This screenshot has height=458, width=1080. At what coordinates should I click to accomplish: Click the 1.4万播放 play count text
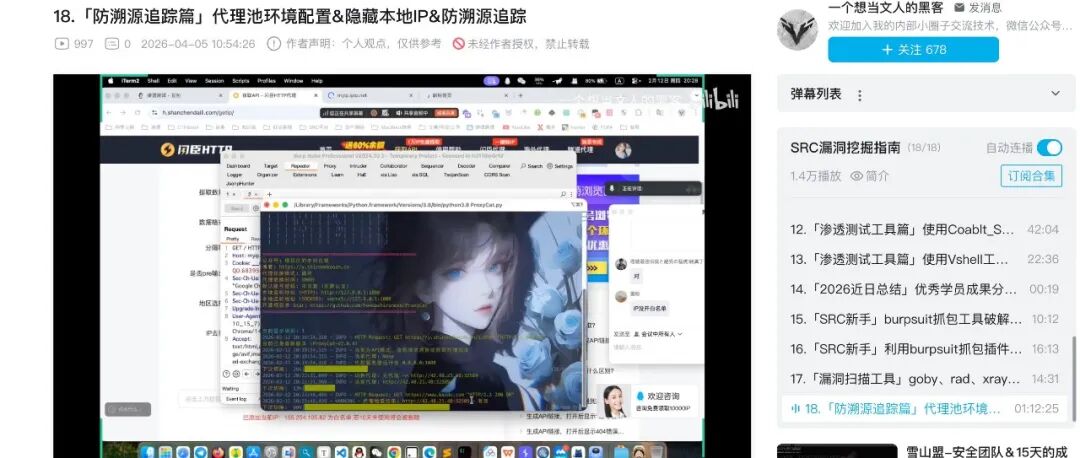pos(816,176)
